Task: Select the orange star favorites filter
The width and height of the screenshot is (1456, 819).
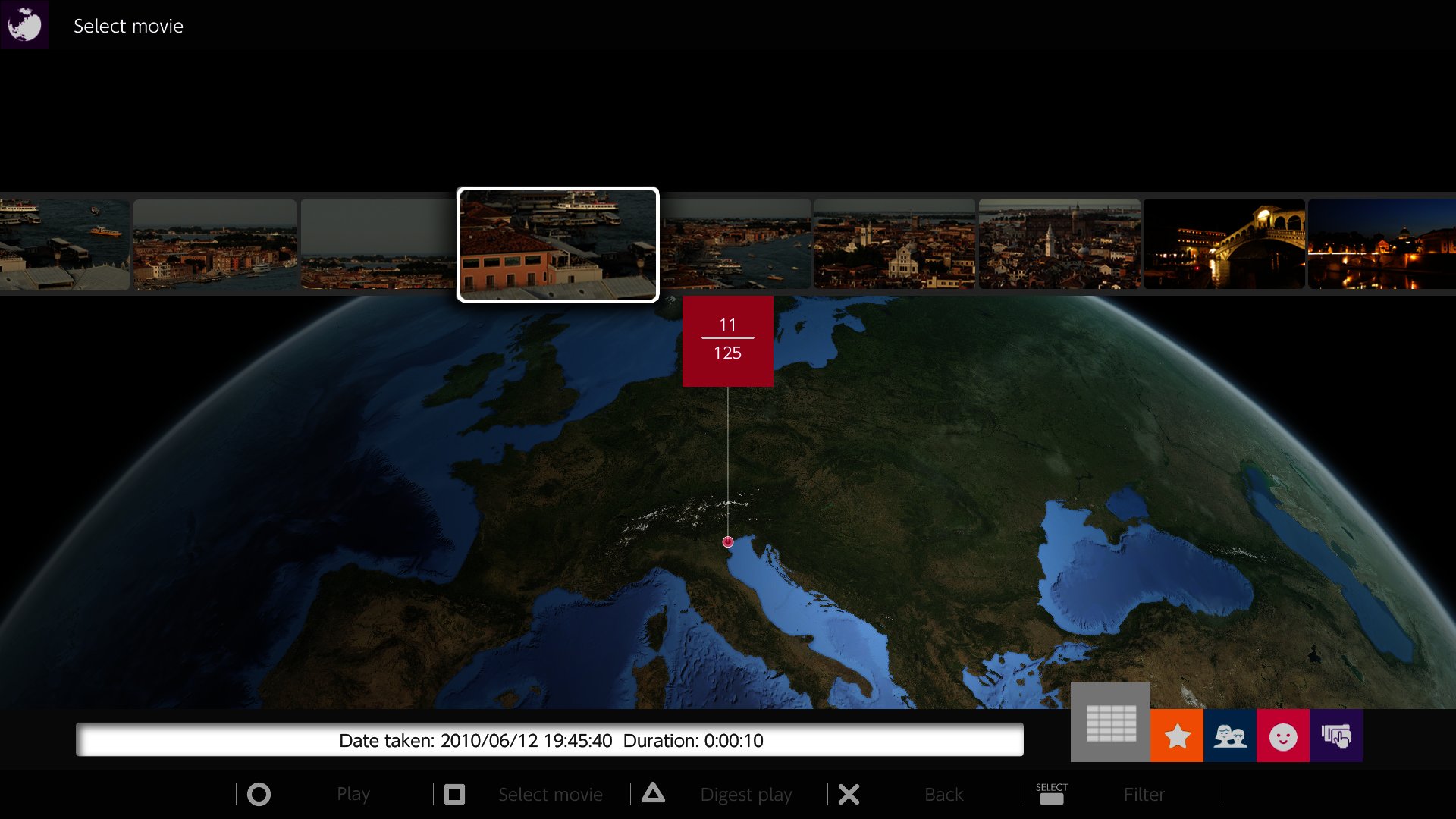Action: [x=1177, y=736]
